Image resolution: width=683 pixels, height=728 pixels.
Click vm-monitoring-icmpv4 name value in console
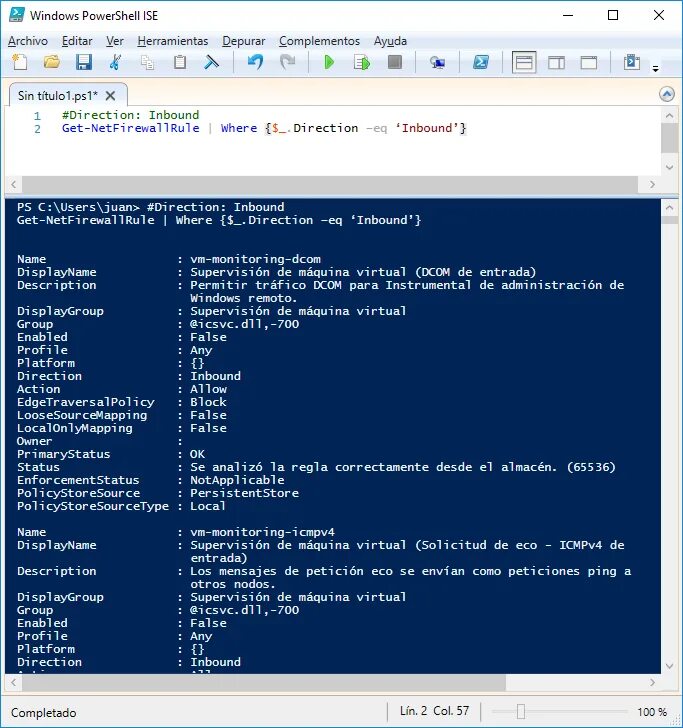click(x=262, y=532)
